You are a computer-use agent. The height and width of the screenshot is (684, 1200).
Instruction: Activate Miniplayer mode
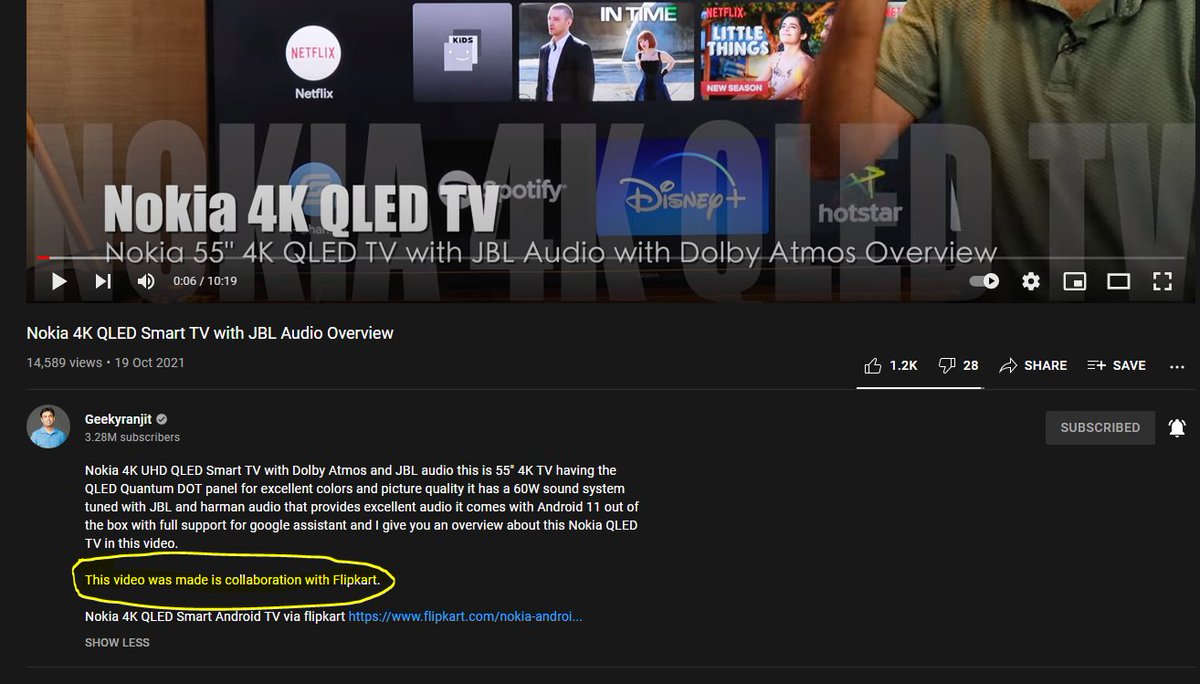point(1074,281)
